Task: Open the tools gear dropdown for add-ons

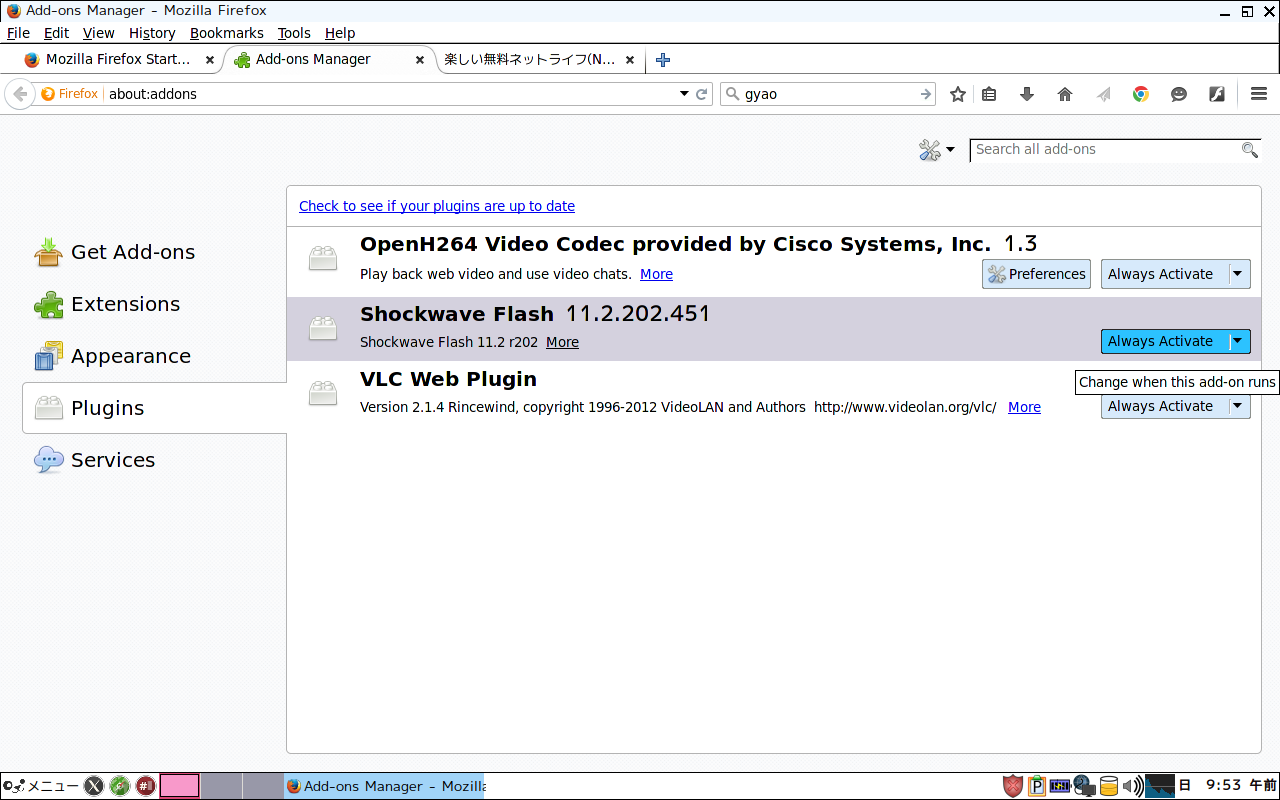Action: (x=937, y=150)
